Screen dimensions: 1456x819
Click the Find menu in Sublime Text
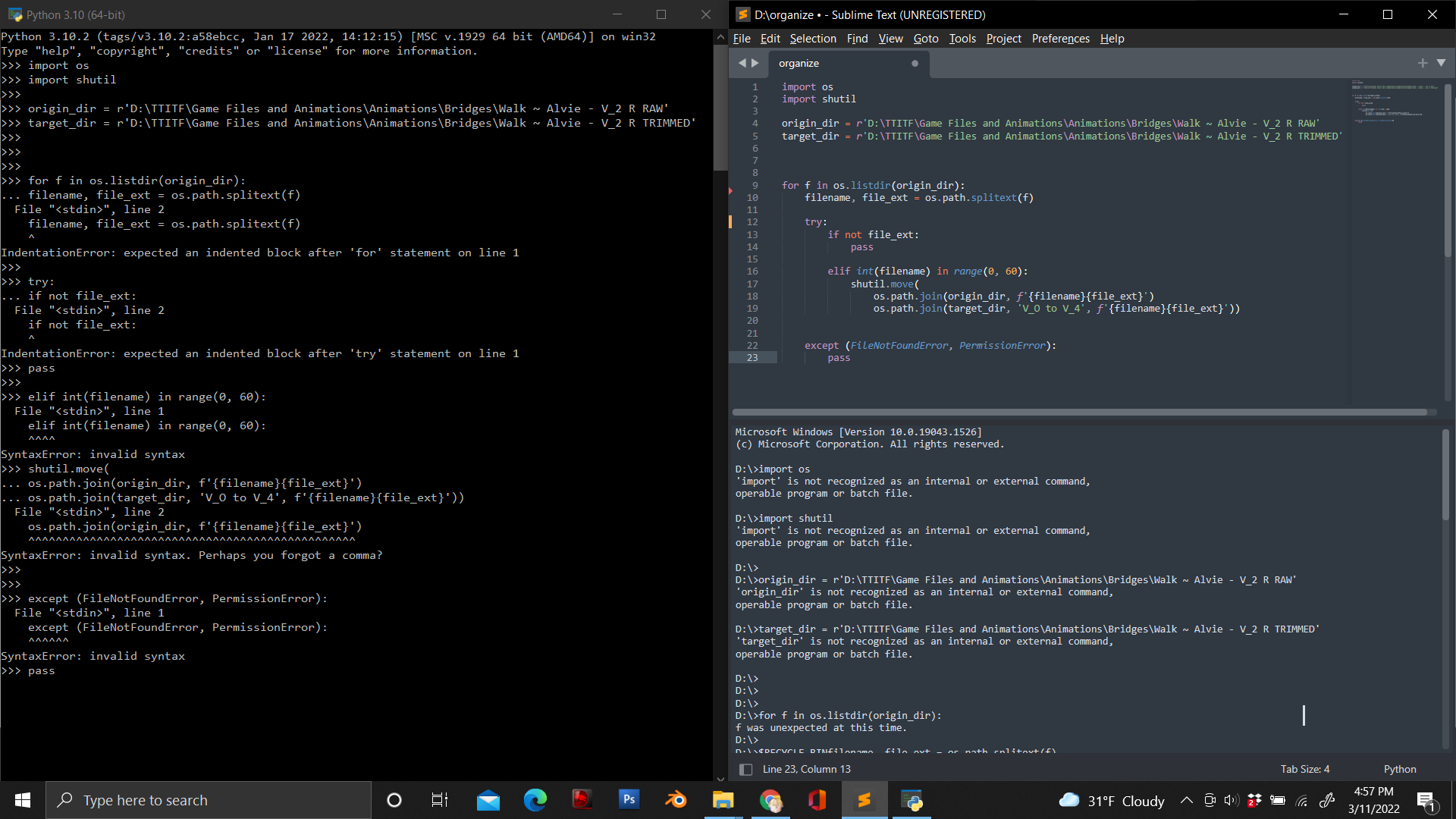[x=857, y=38]
